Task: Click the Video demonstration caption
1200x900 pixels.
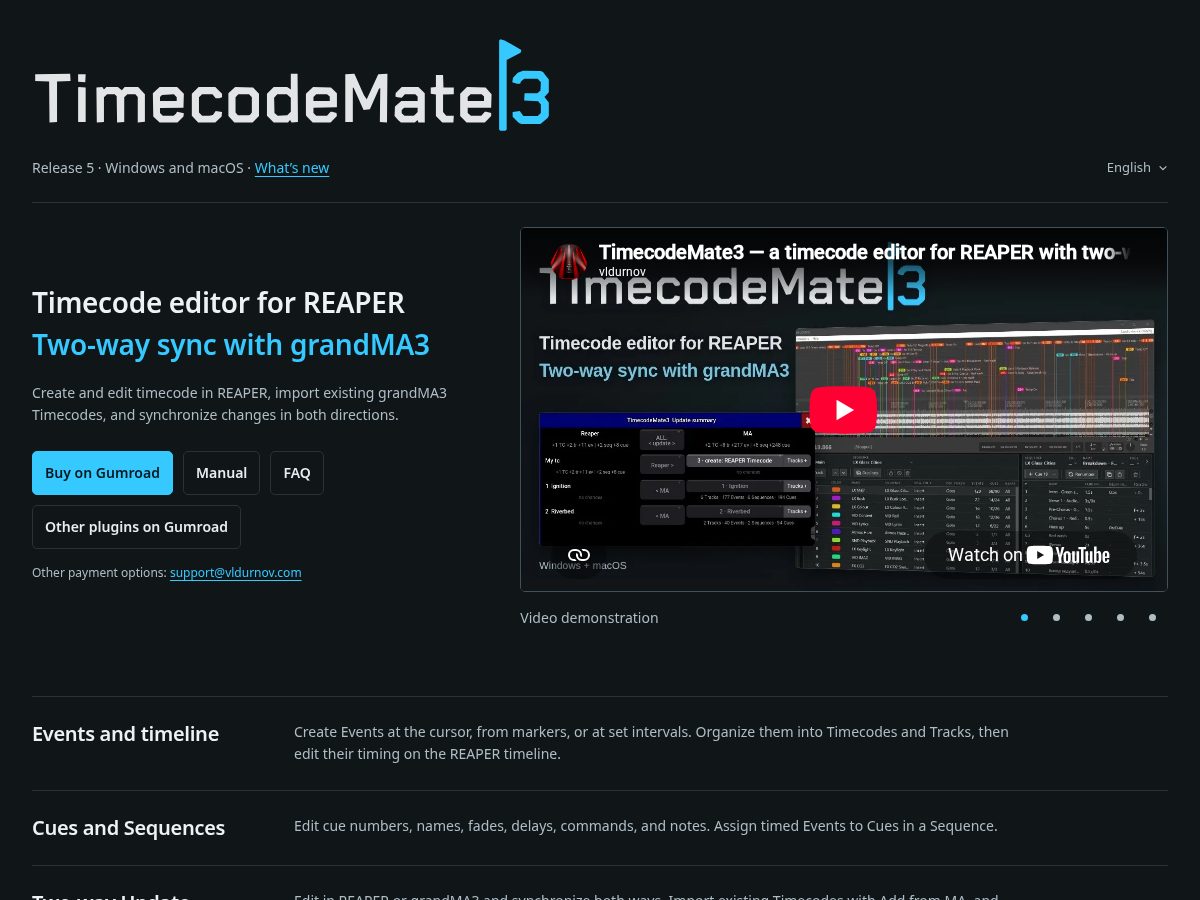Action: [x=589, y=618]
